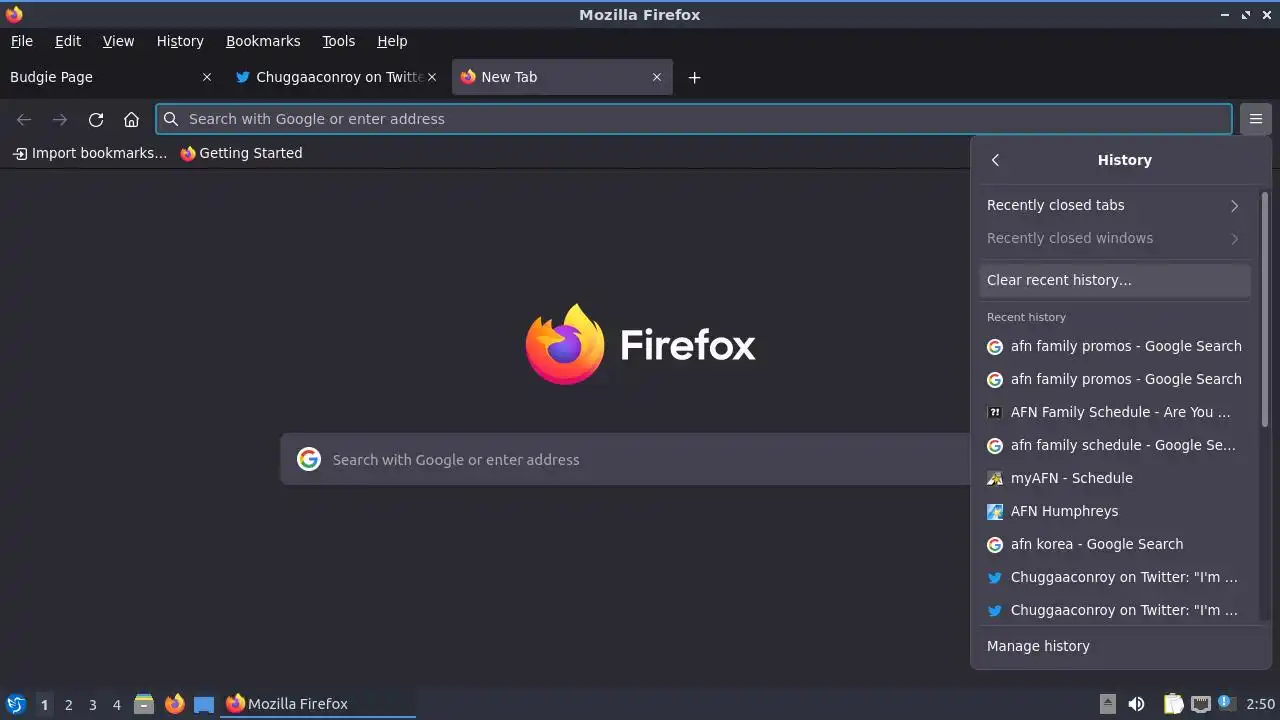Viewport: 1280px width, 720px height.
Task: Open afn family schedule - Google Search entry
Action: tap(1115, 445)
